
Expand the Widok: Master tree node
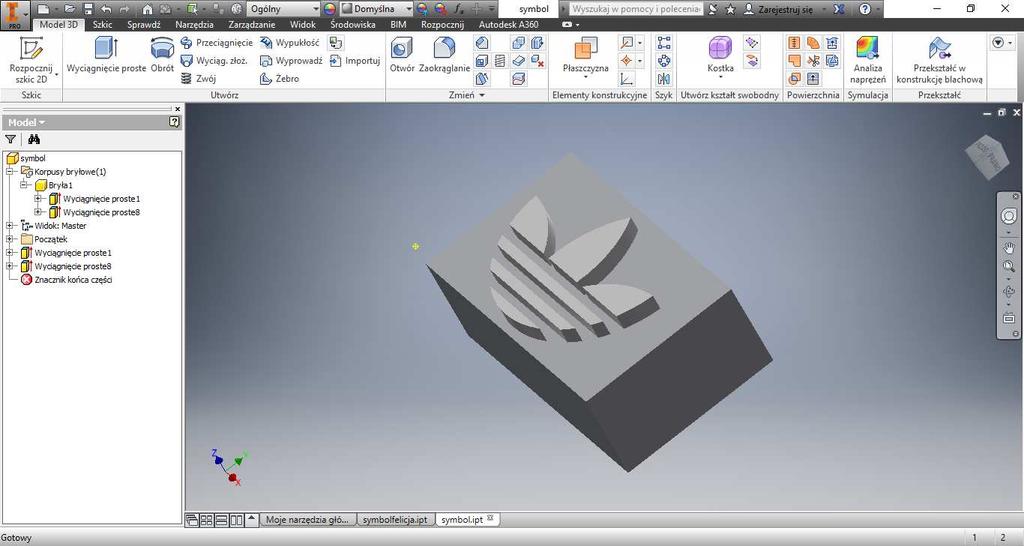coord(10,226)
